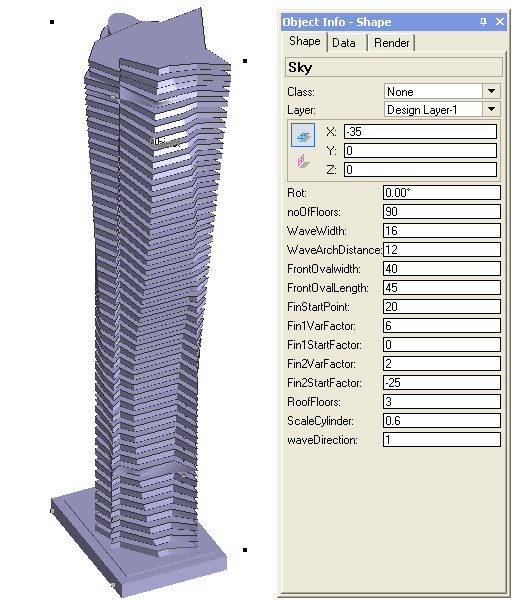
Task: Click the FrontOvalLength value field
Action: coord(442,288)
